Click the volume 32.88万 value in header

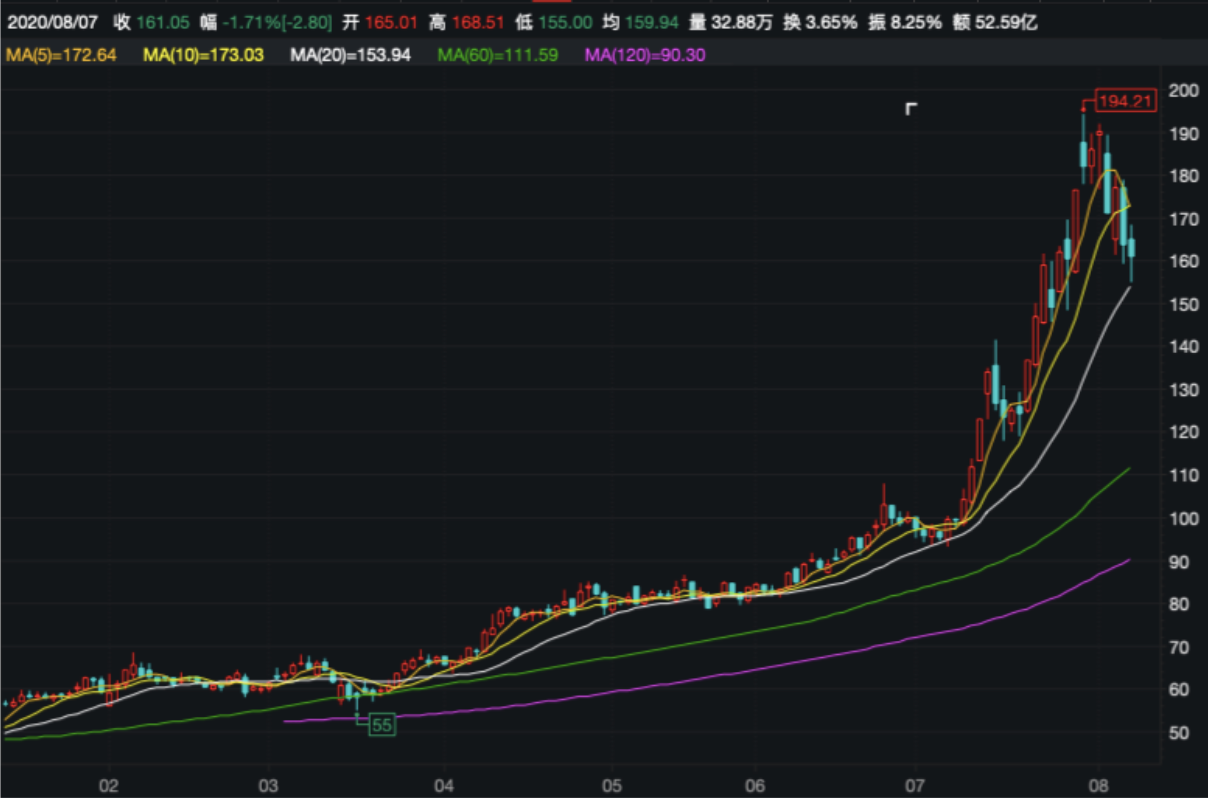741,22
